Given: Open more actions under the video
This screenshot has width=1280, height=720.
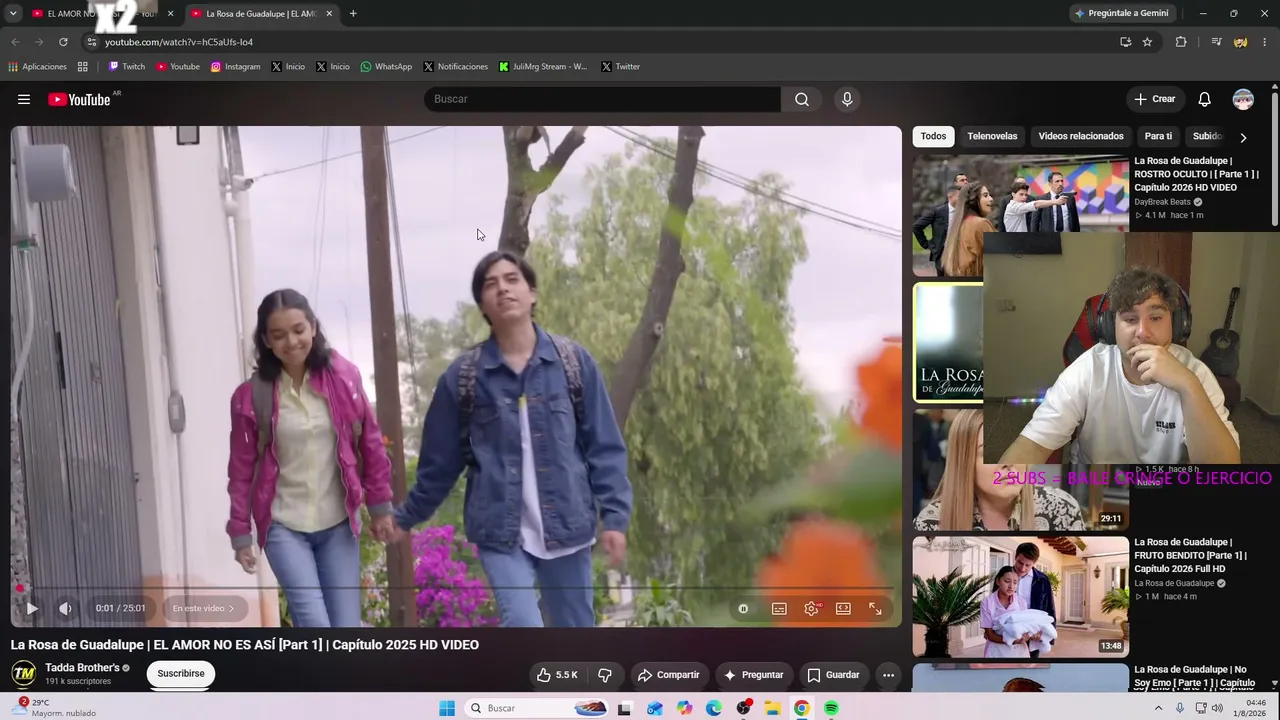Looking at the screenshot, I should [x=888, y=675].
